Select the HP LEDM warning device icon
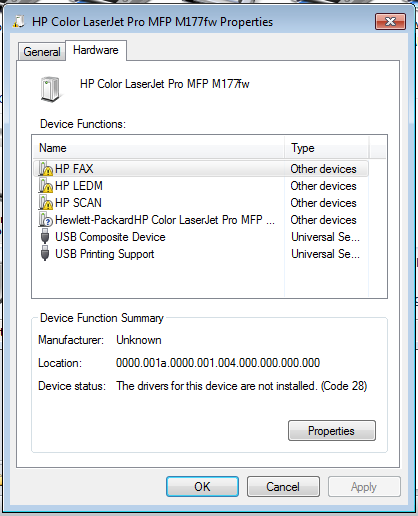The height and width of the screenshot is (516, 418). pyautogui.click(x=46, y=185)
